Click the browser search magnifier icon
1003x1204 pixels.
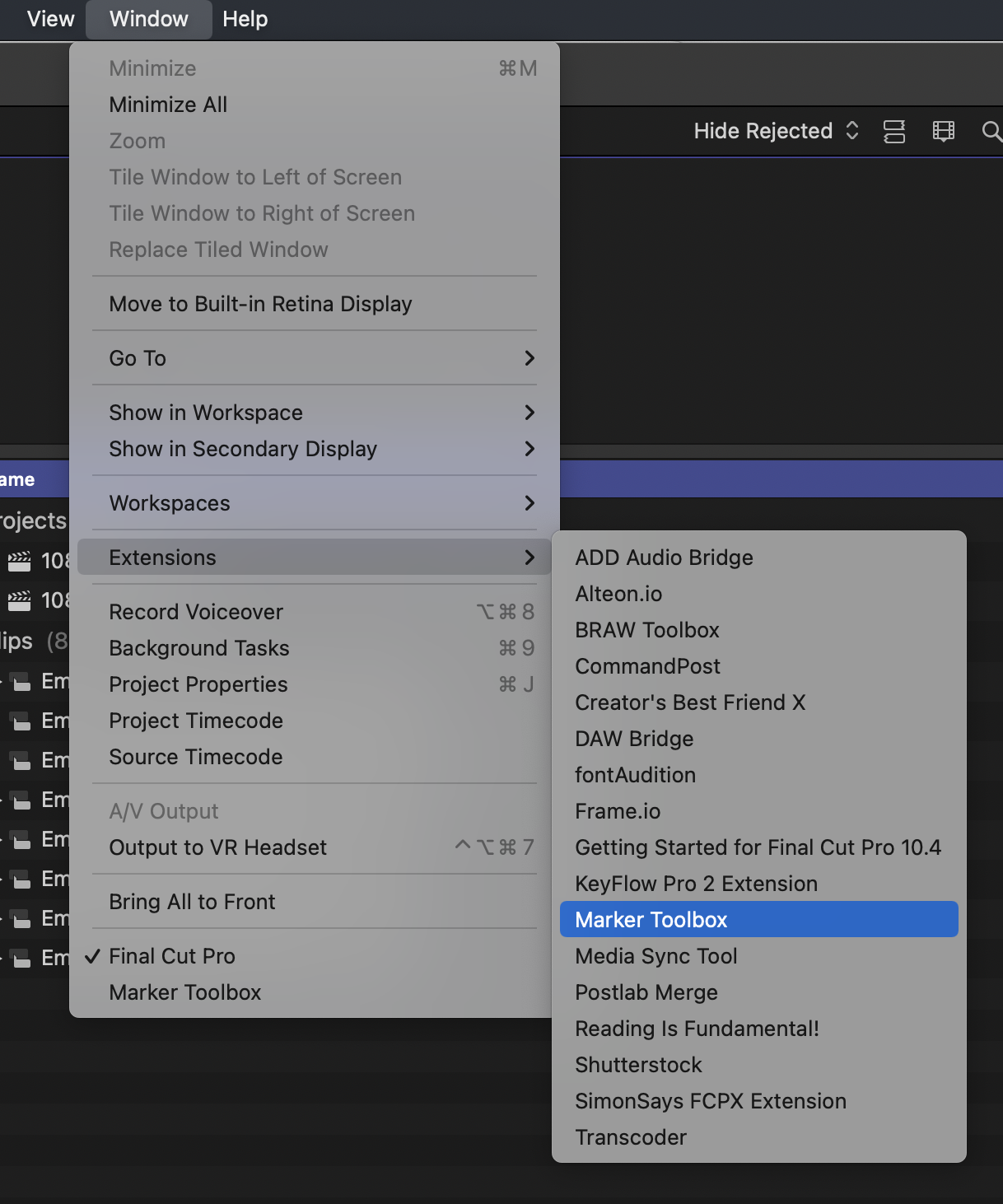coord(991,132)
